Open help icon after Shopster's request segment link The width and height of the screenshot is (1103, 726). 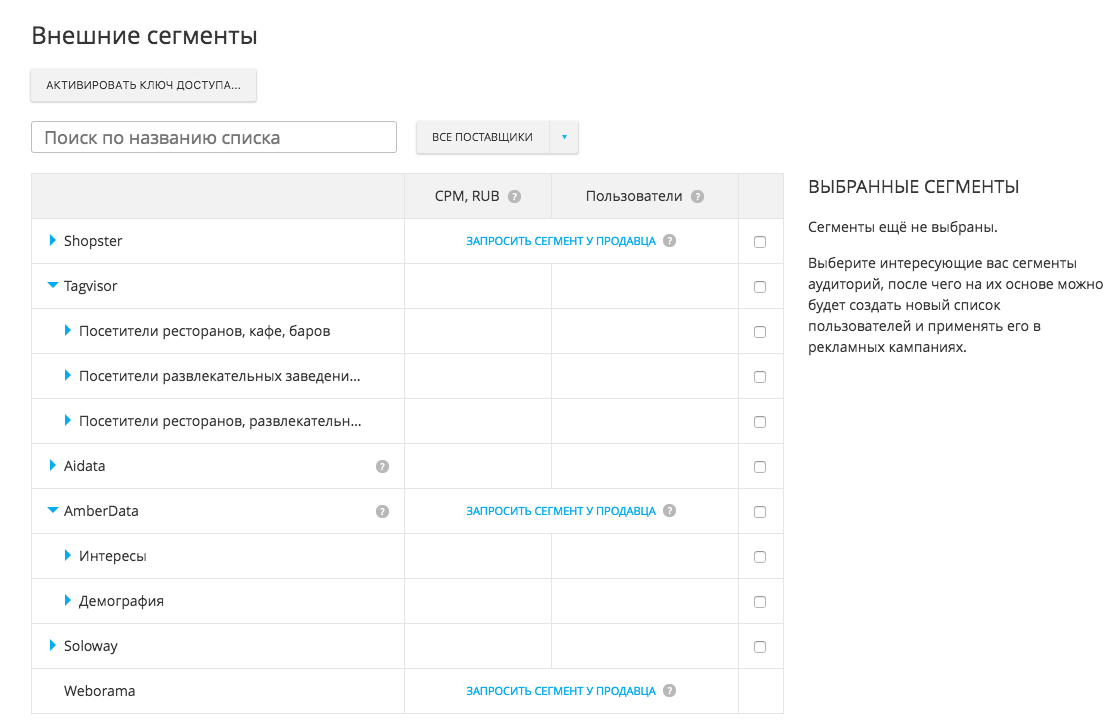coord(668,241)
